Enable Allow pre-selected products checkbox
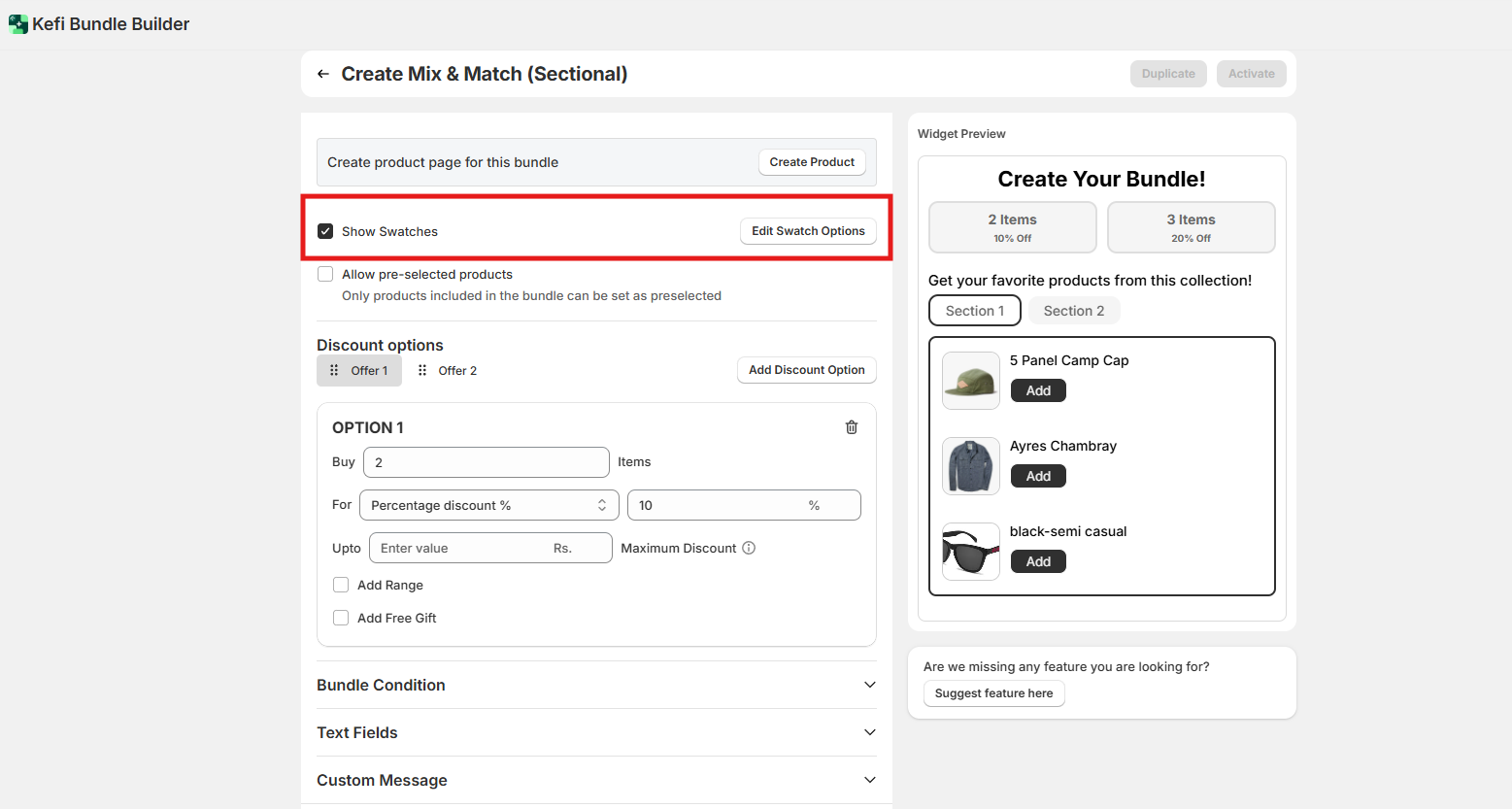The image size is (1512, 809). pos(325,275)
